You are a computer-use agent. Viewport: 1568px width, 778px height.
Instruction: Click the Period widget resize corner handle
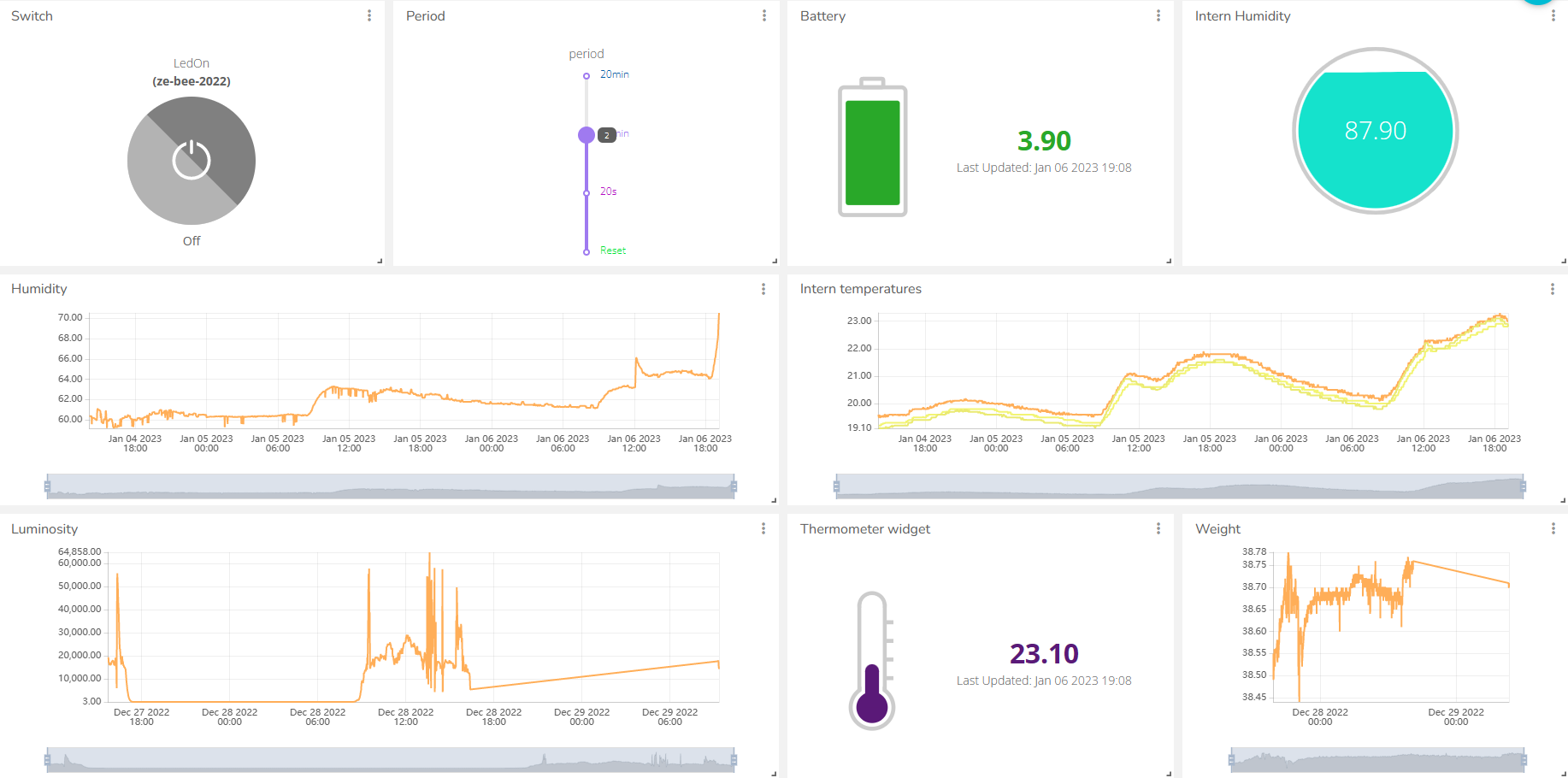point(775,261)
